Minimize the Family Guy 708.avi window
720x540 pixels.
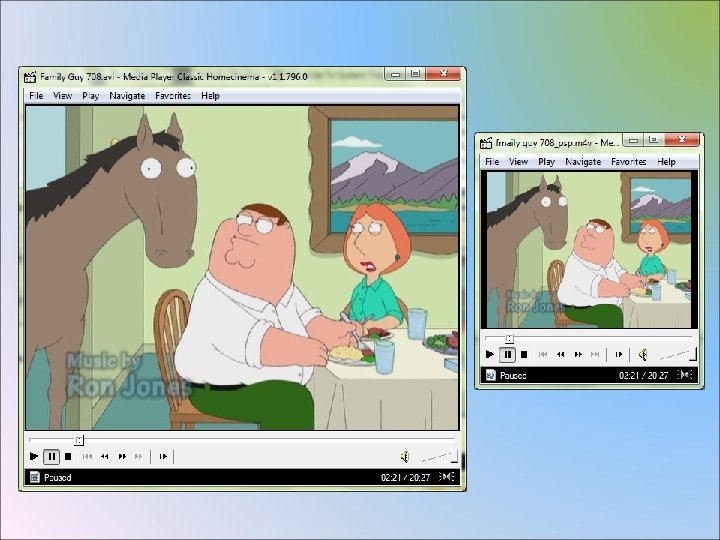(x=396, y=74)
